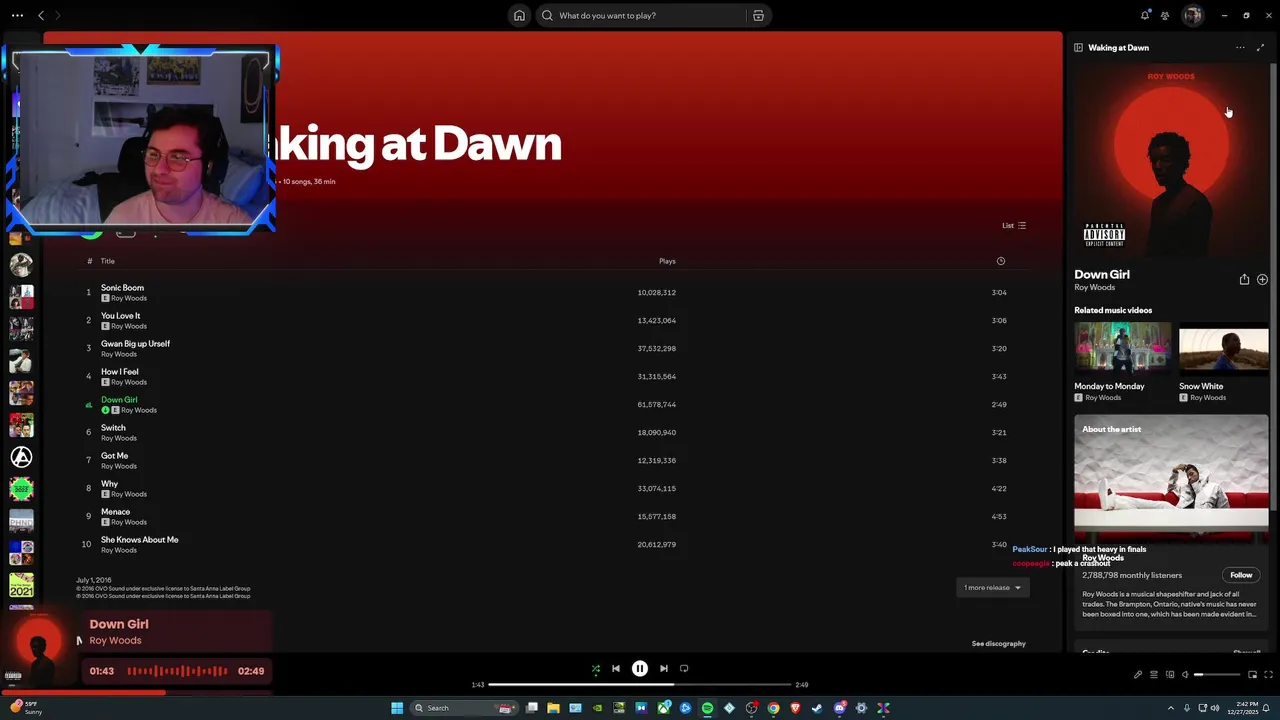
Task: Go back with the left arrow
Action: click(41, 15)
